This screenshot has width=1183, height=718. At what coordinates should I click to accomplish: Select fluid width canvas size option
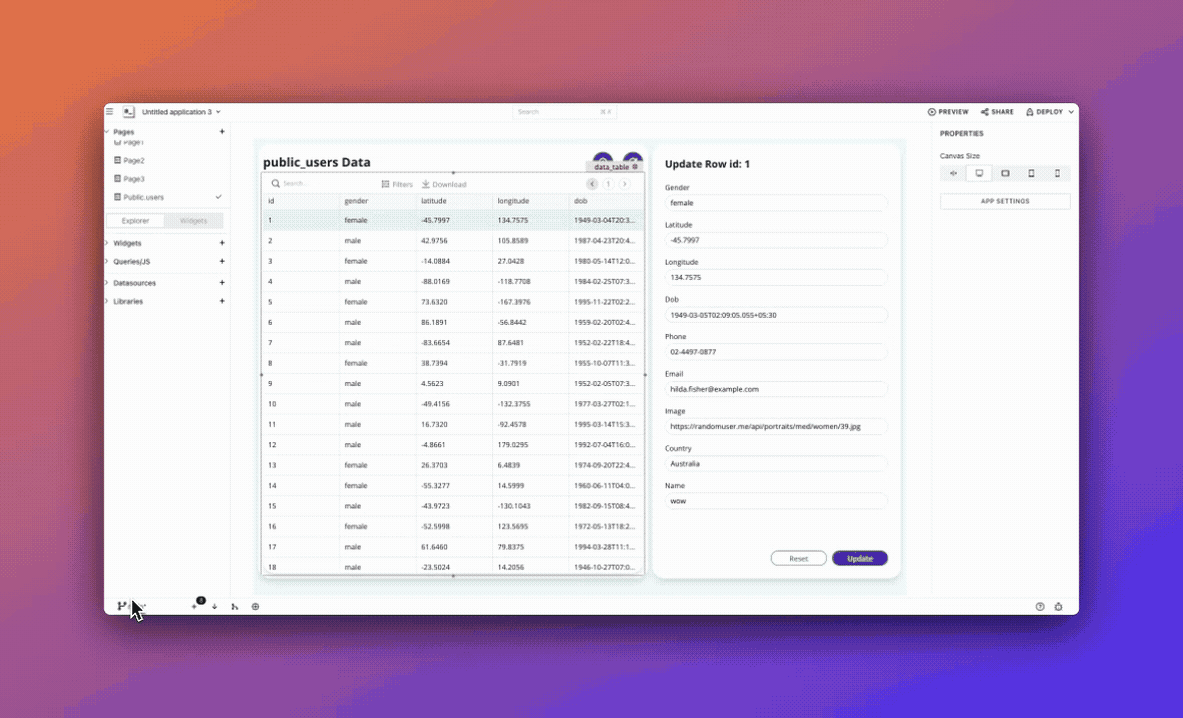tap(953, 173)
